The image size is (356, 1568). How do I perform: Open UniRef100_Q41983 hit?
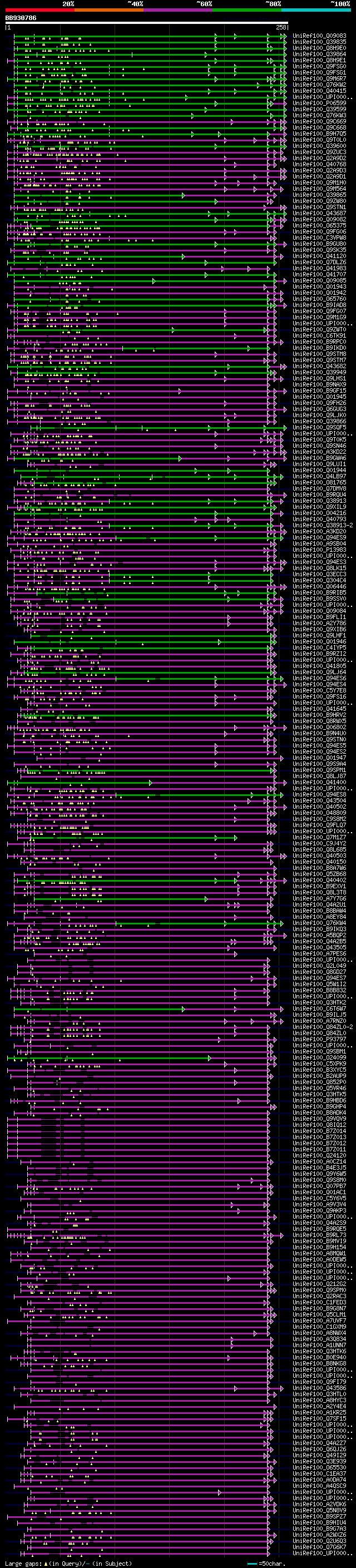[x=319, y=269]
